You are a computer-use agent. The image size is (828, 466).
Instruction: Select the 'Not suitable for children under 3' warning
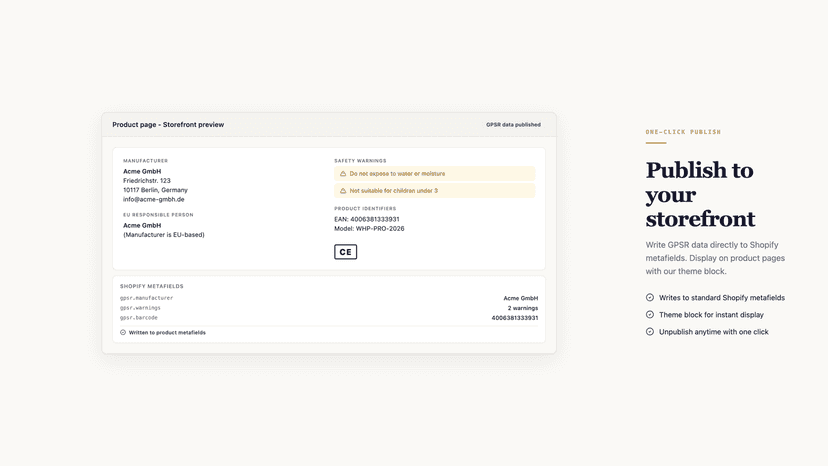(435, 191)
